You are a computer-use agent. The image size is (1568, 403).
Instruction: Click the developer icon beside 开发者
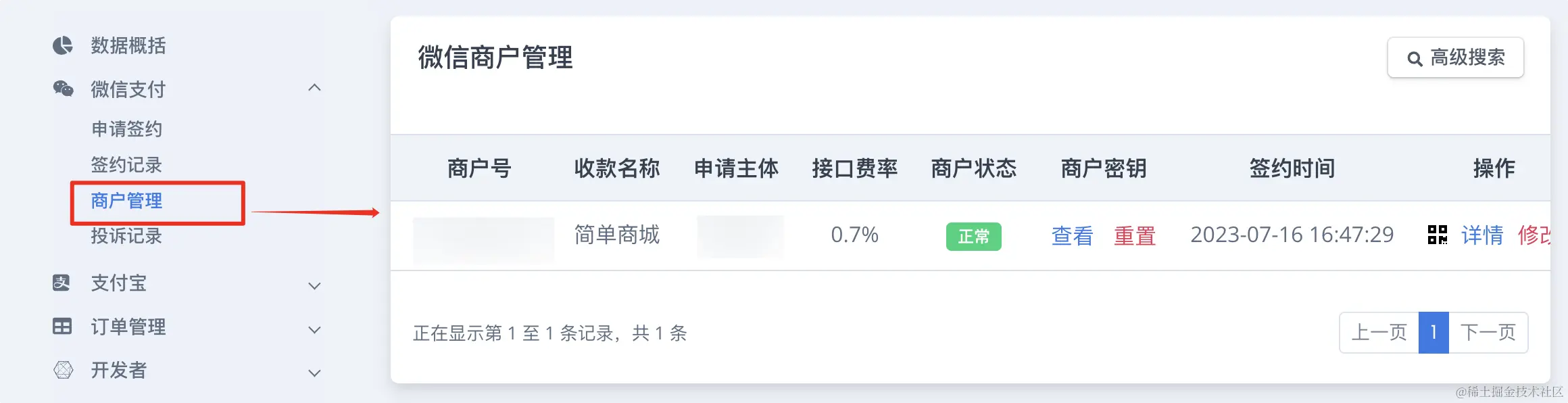pyautogui.click(x=63, y=370)
